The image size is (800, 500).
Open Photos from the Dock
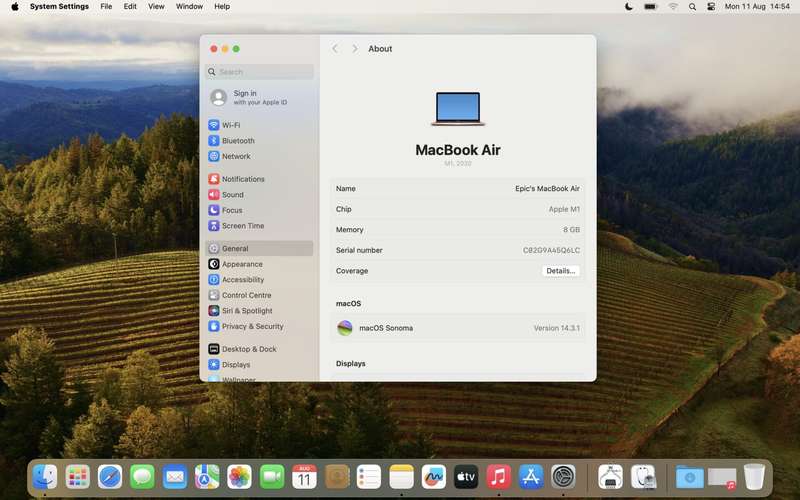[x=239, y=477]
